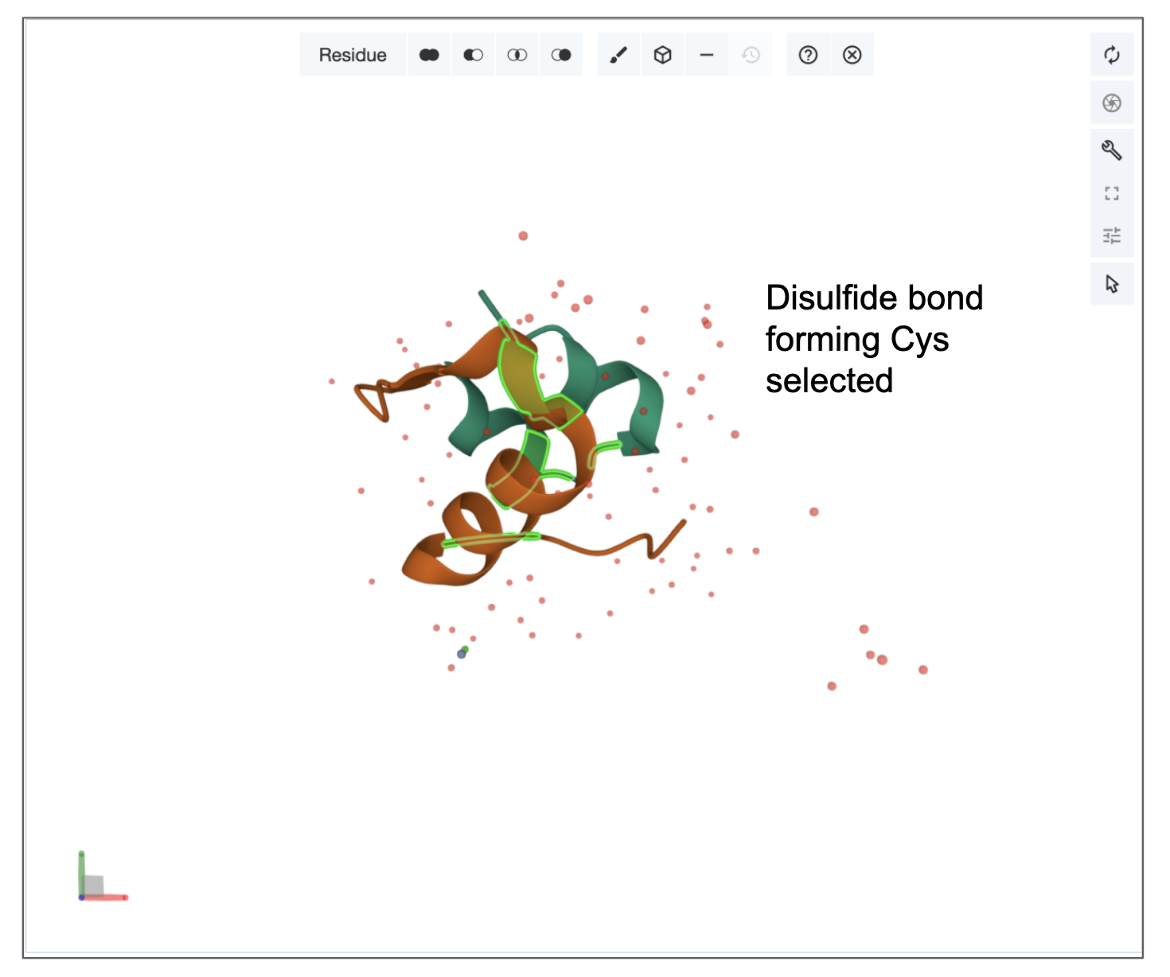Open the screenshot aperture icon
This screenshot has width=1170, height=977.
coord(1112,103)
